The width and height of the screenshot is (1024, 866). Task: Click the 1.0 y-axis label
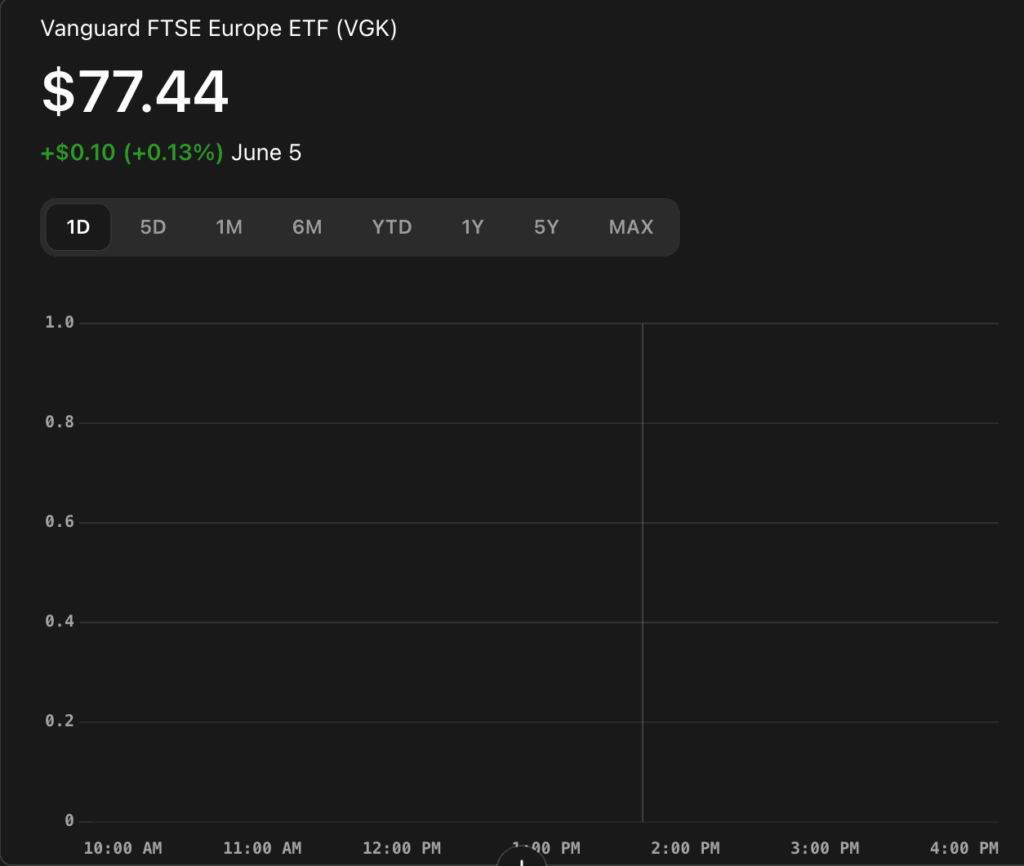[x=59, y=322]
